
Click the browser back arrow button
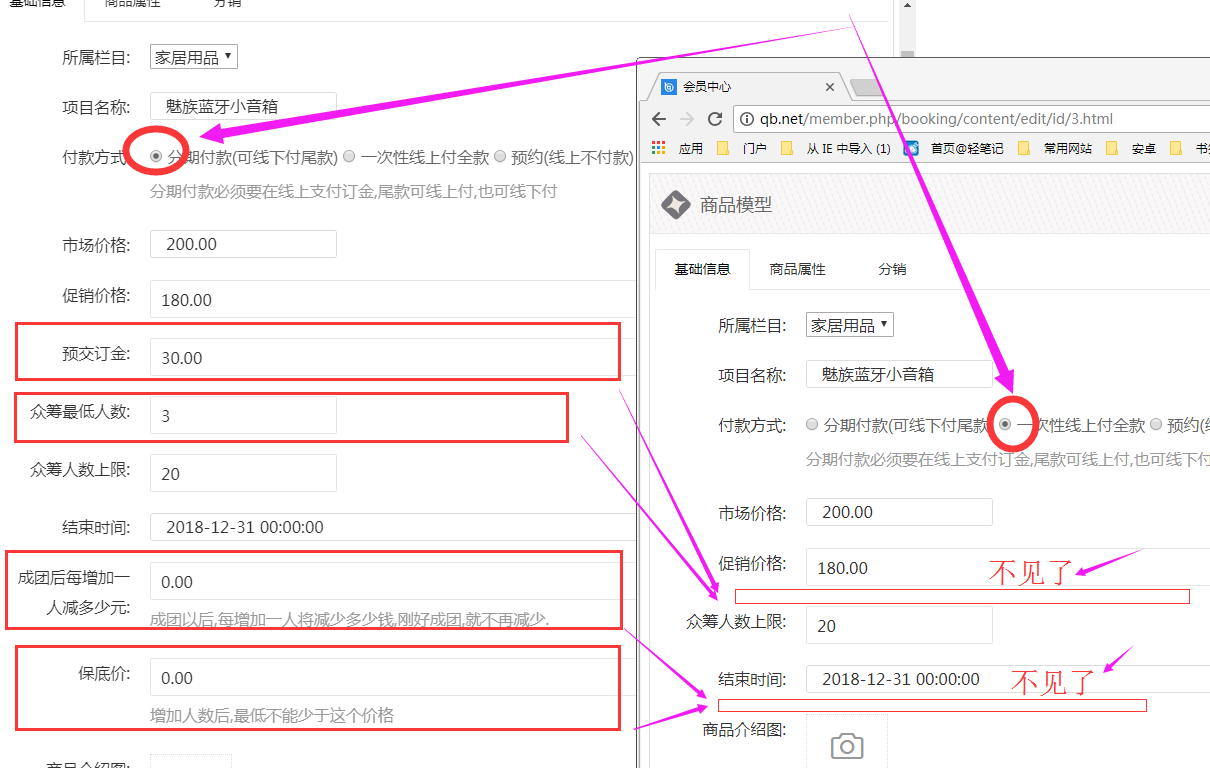[658, 119]
